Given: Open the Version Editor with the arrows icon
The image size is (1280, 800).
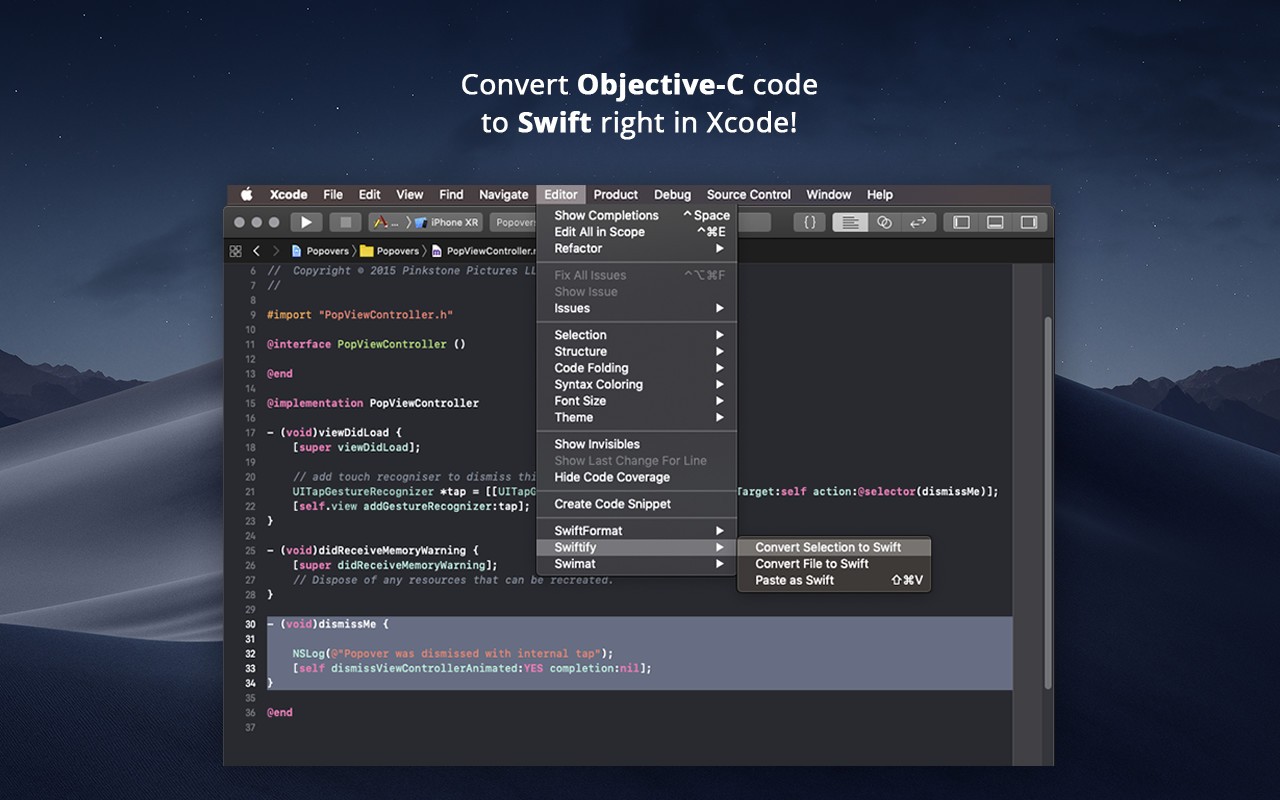Looking at the screenshot, I should [918, 221].
